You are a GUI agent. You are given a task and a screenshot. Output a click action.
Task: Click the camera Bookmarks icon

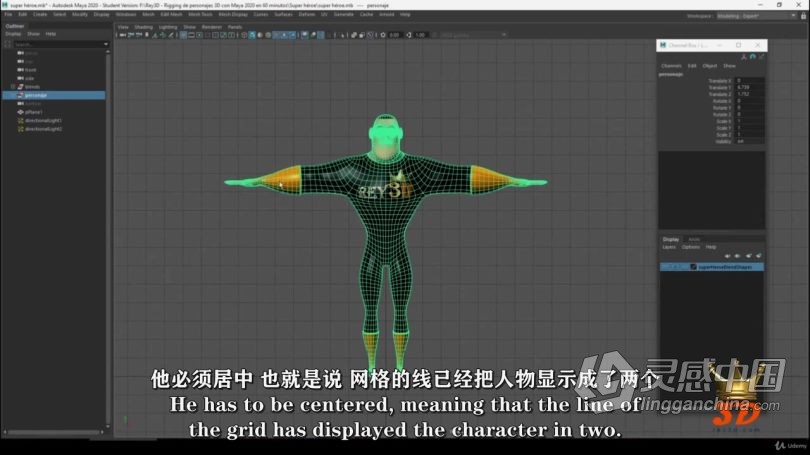(x=147, y=35)
